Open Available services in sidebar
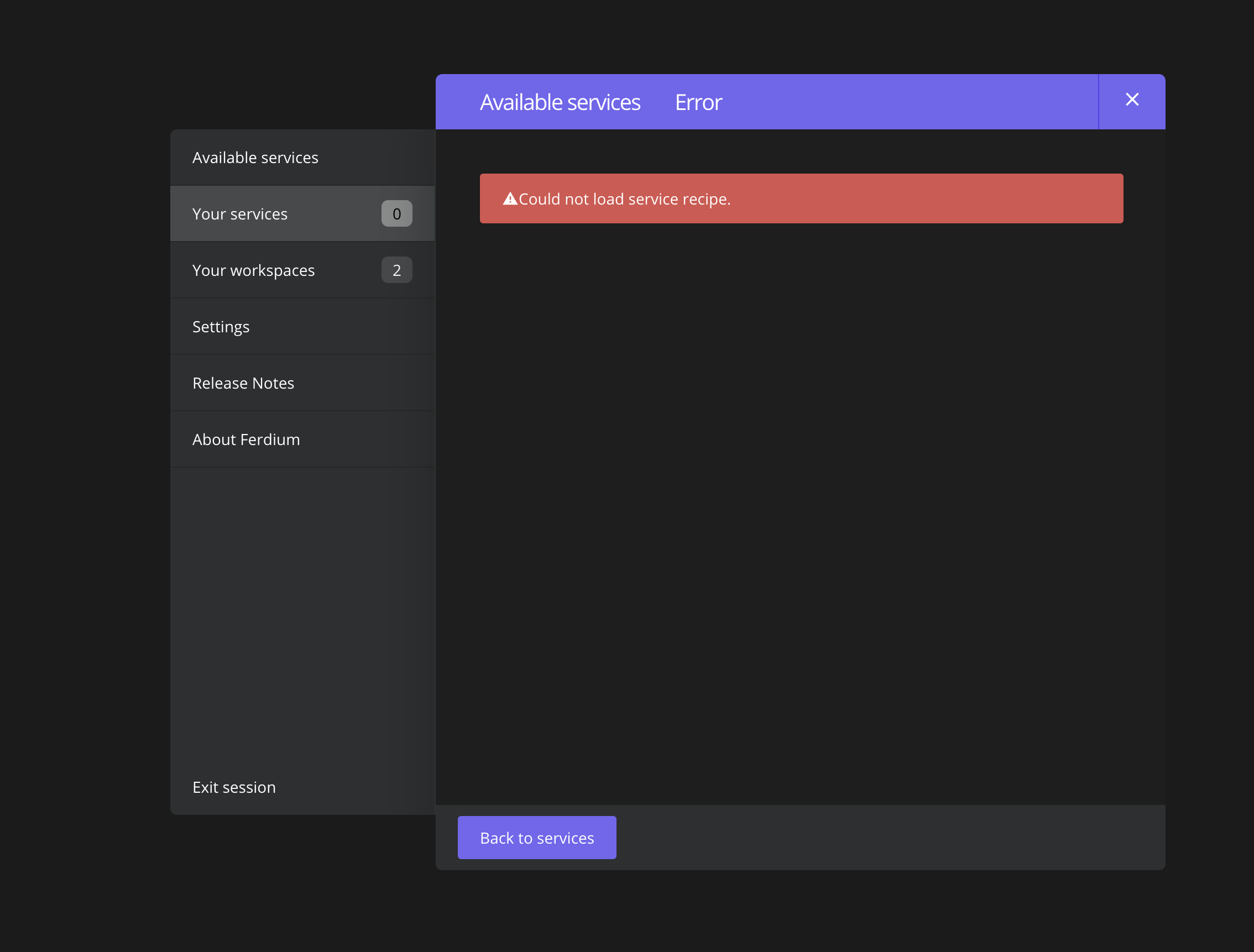This screenshot has height=952, width=1254. [x=303, y=158]
